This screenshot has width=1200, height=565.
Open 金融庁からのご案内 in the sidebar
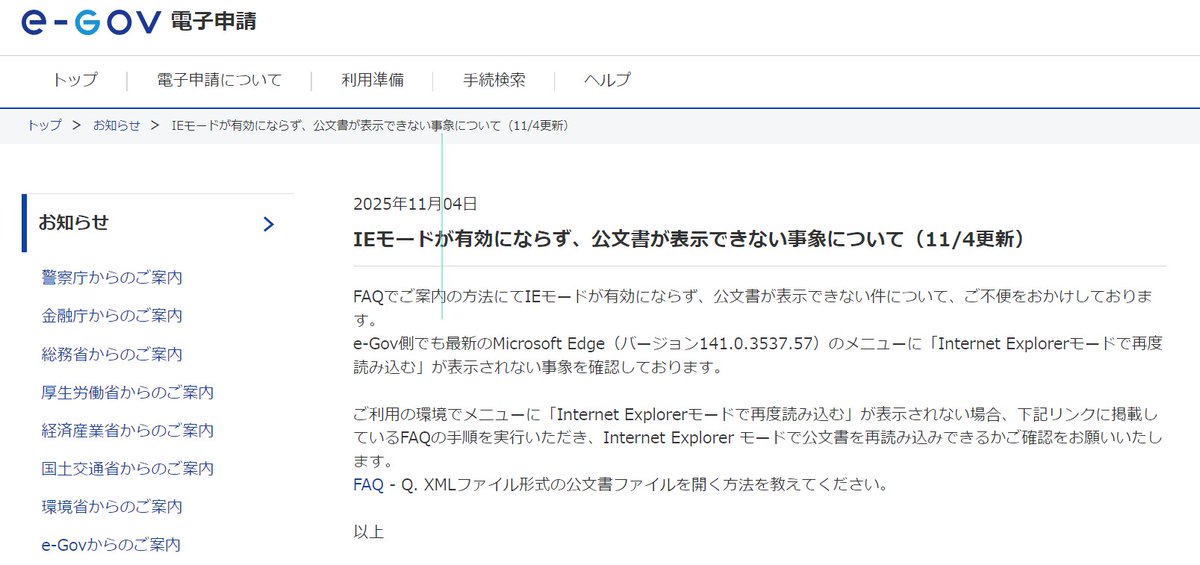pyautogui.click(x=112, y=315)
